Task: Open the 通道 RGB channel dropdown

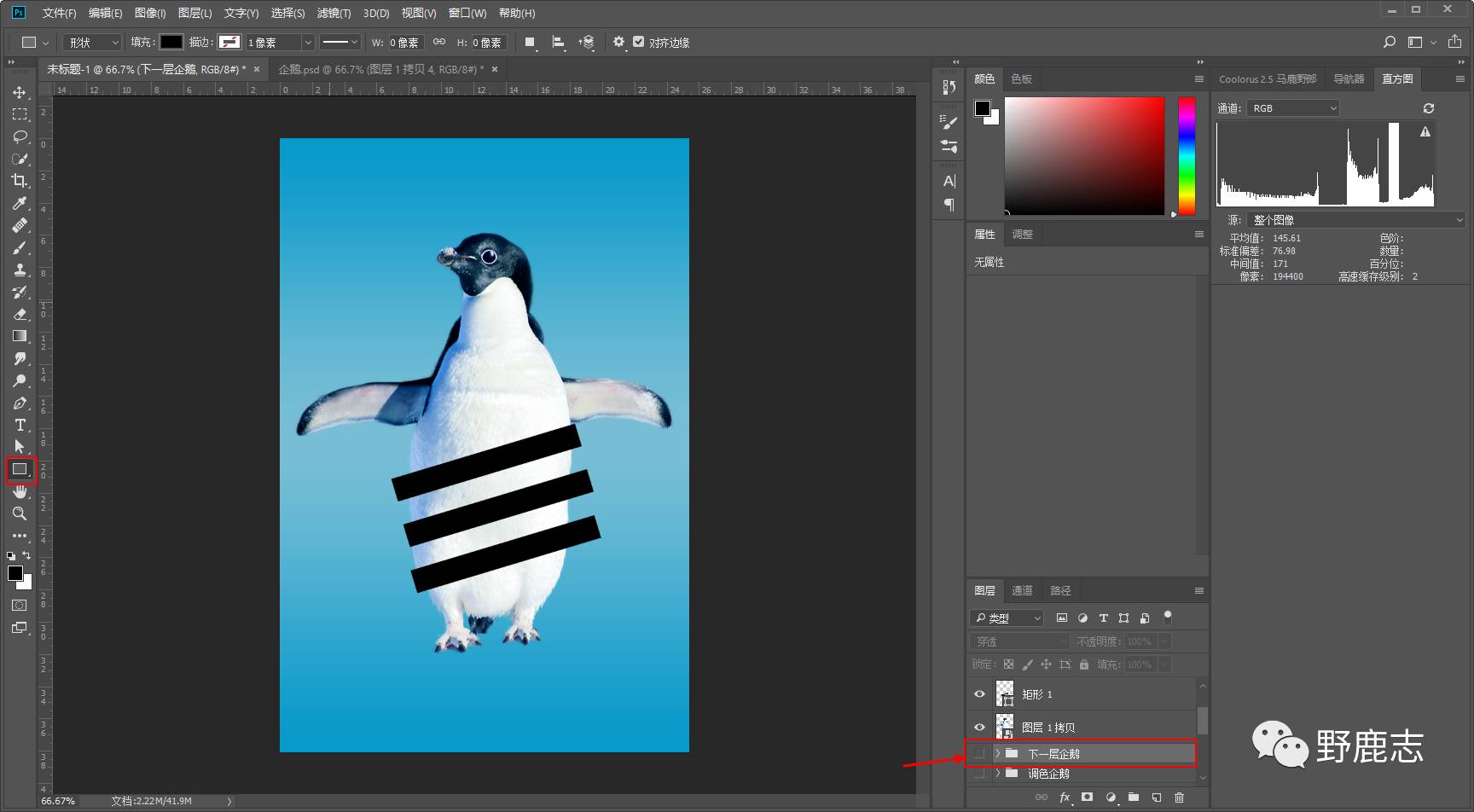Action: tap(1293, 108)
